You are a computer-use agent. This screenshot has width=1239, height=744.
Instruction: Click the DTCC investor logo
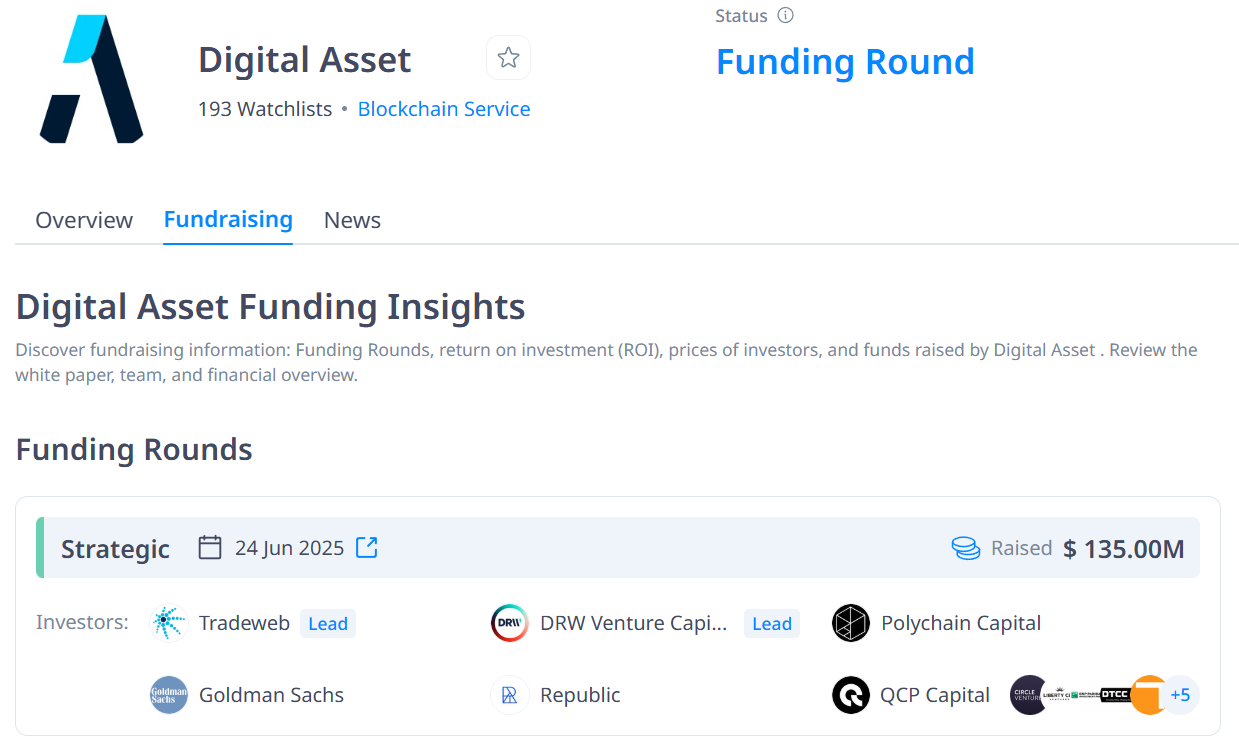(x=1114, y=695)
